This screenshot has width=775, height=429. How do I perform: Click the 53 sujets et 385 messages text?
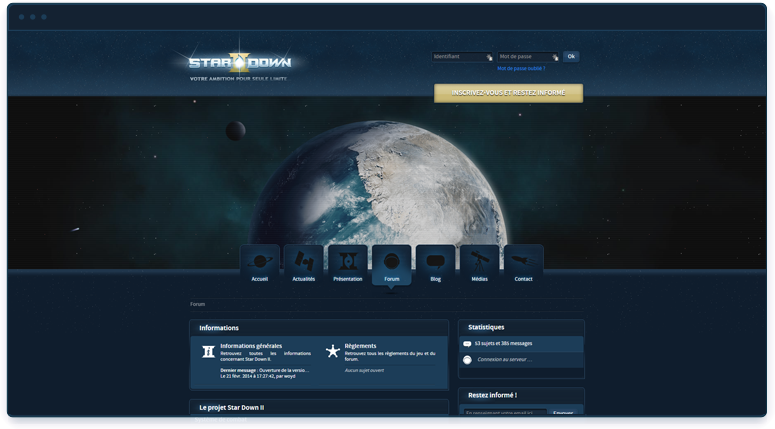point(503,343)
